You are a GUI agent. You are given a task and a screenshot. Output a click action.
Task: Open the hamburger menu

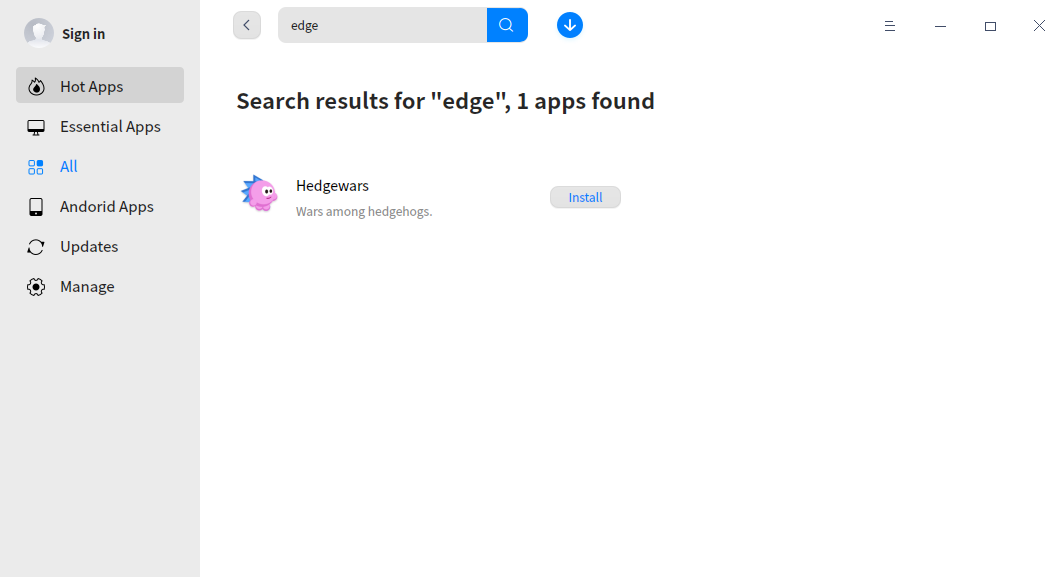890,26
